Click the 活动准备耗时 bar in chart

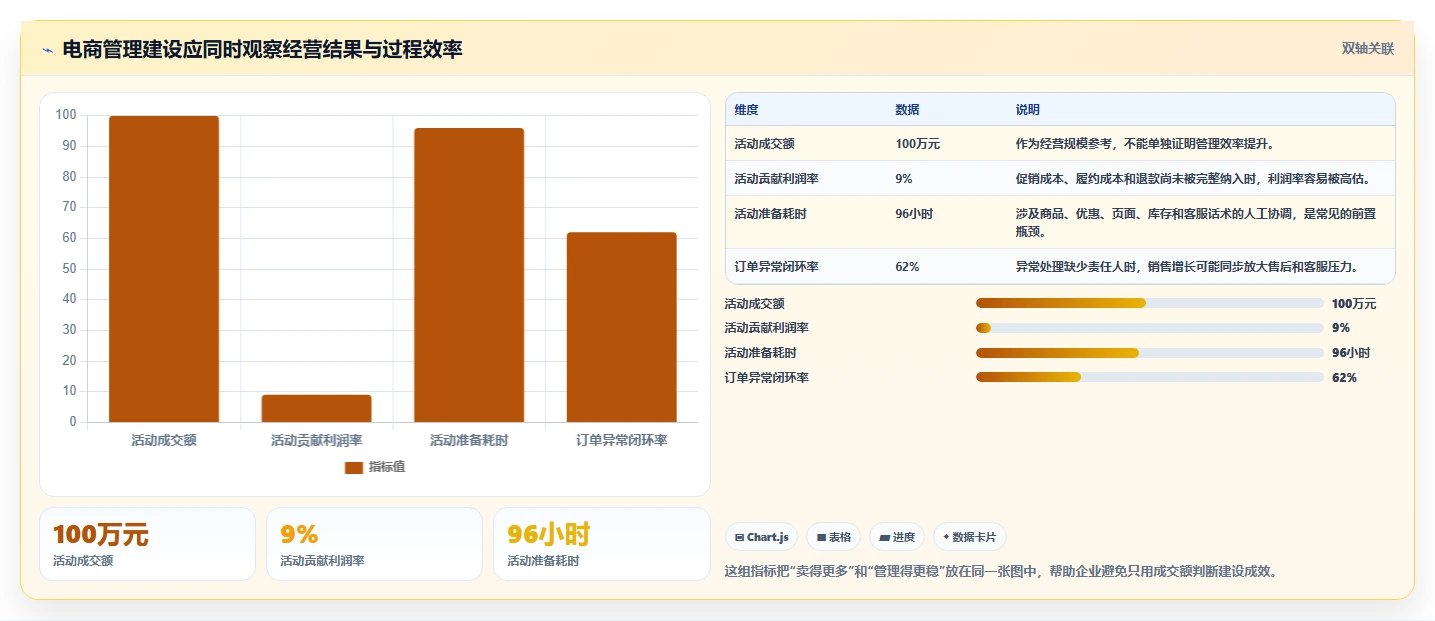(469, 275)
